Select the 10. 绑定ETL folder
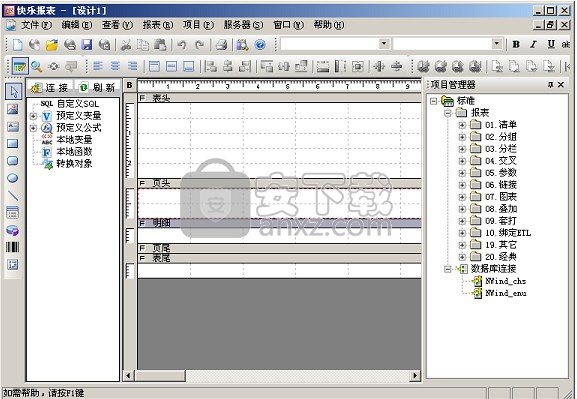The image size is (577, 399). click(x=508, y=233)
